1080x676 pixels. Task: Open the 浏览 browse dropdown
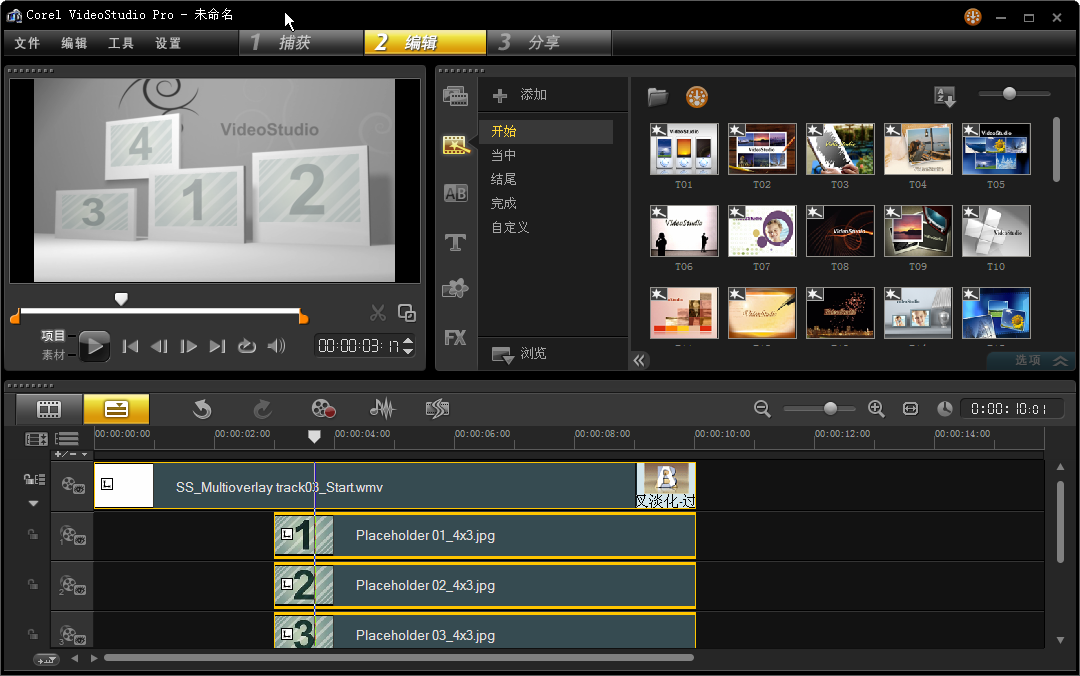(519, 354)
